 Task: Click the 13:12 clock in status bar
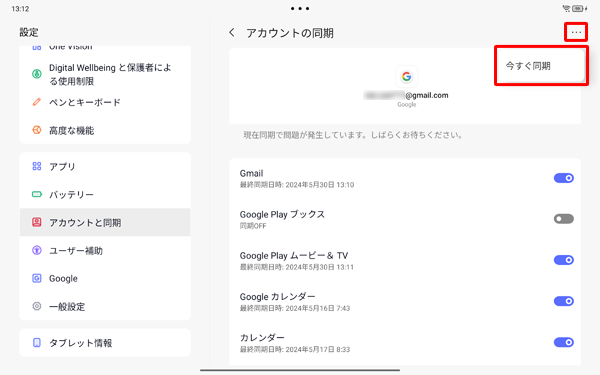pyautogui.click(x=20, y=9)
